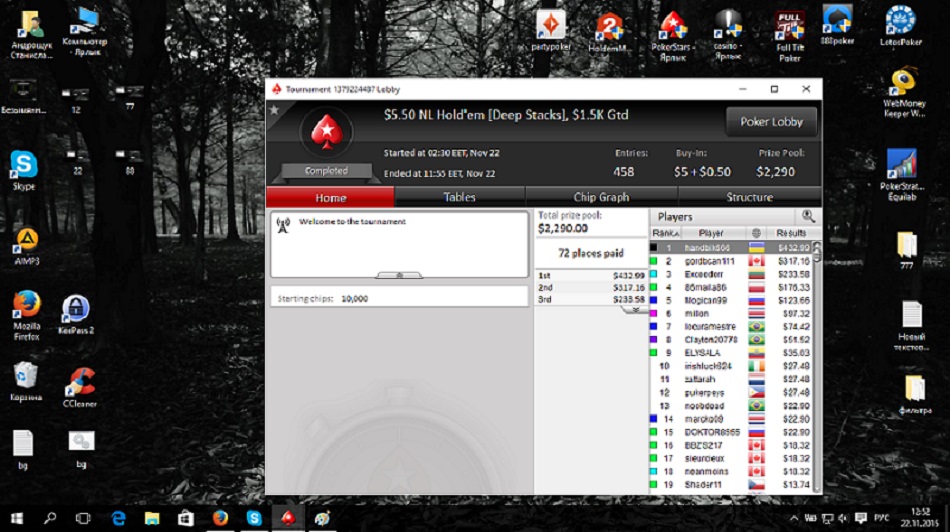The width and height of the screenshot is (950, 532).
Task: Open Skype desktop shortcut
Action: tap(24, 170)
